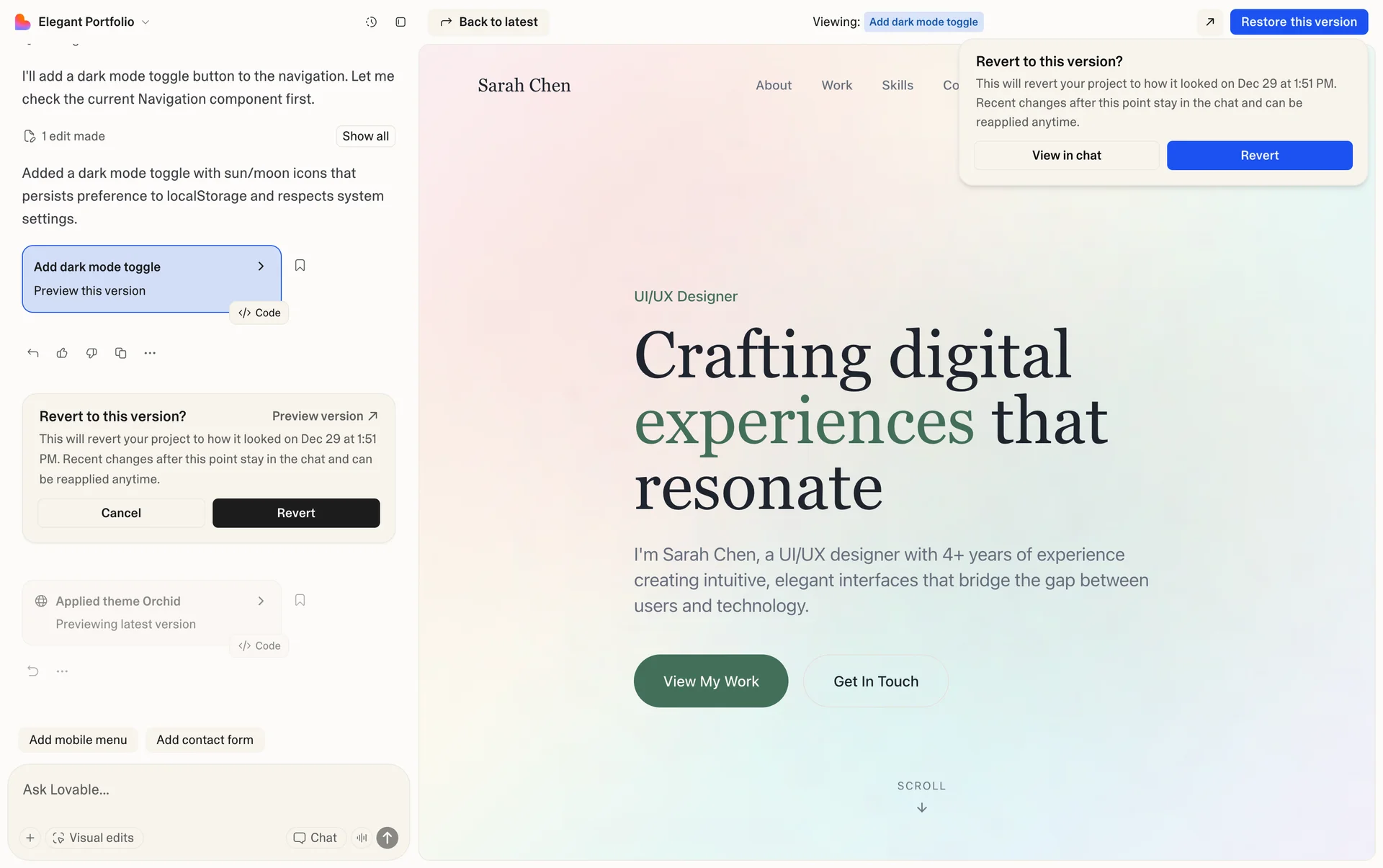Screen dimensions: 1383x868
Task: Expand the Add dark mode toggle card chevron
Action: coord(261,267)
